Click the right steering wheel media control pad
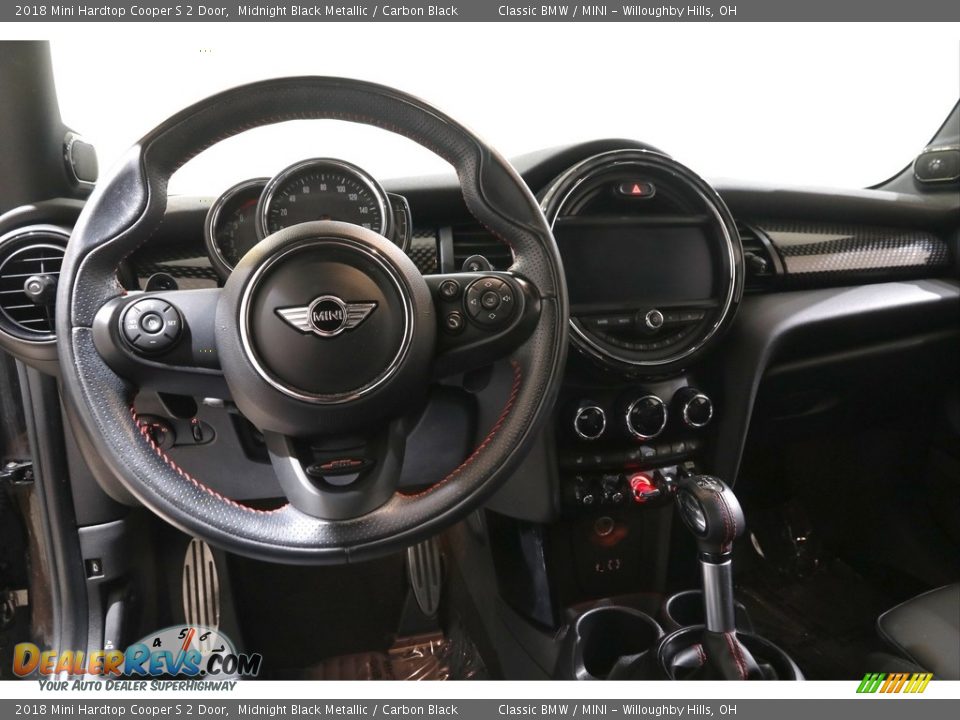960x720 pixels. 490,300
